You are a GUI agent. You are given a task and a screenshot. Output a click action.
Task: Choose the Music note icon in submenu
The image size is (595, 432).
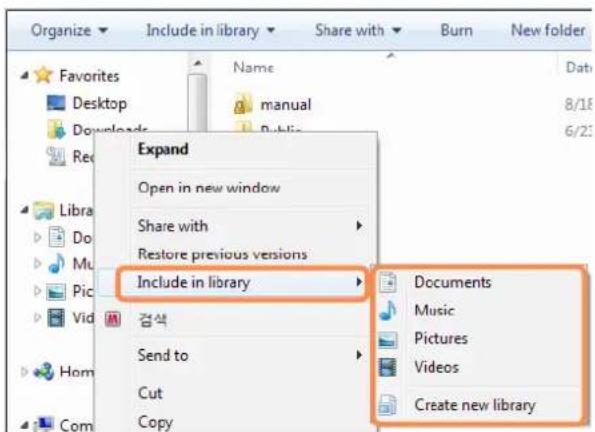point(388,310)
